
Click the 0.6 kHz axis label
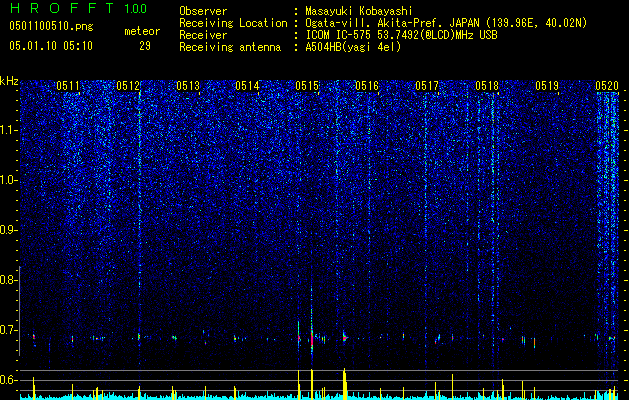pyautogui.click(x=9, y=380)
